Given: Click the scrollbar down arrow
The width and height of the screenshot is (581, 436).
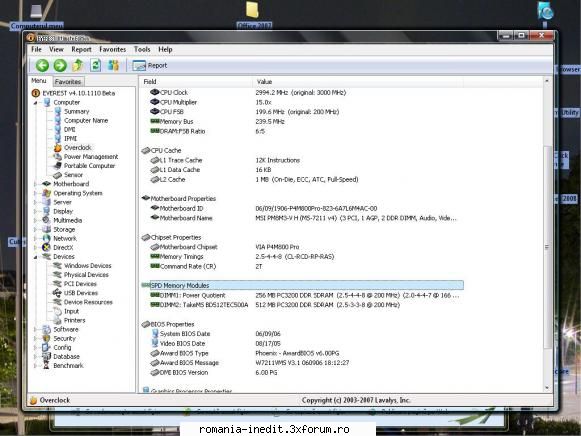Looking at the screenshot, I should pos(547,388).
